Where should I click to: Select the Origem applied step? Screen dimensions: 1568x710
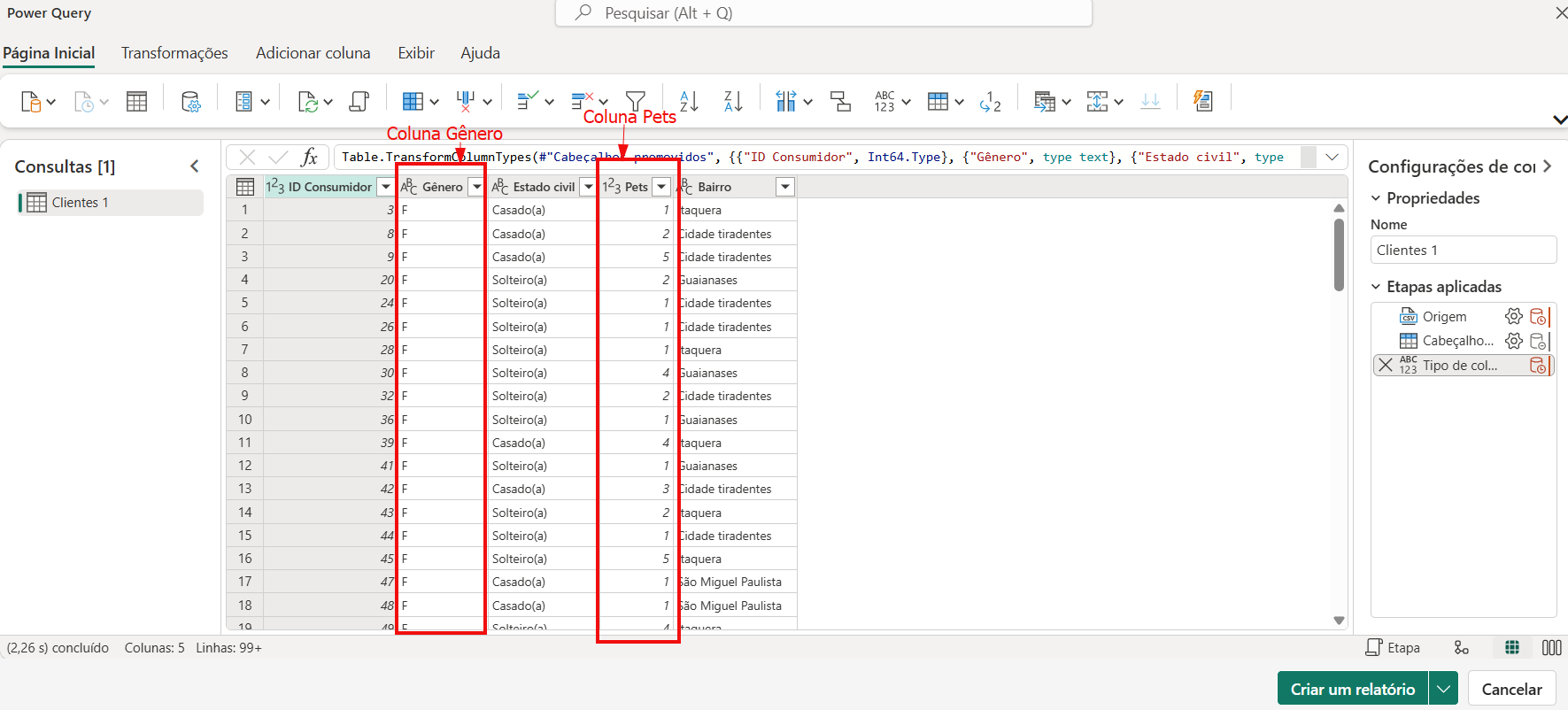1444,316
